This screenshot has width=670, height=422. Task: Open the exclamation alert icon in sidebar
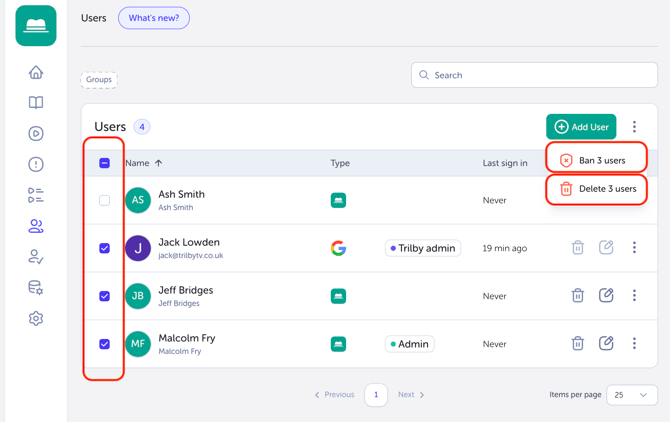36,164
